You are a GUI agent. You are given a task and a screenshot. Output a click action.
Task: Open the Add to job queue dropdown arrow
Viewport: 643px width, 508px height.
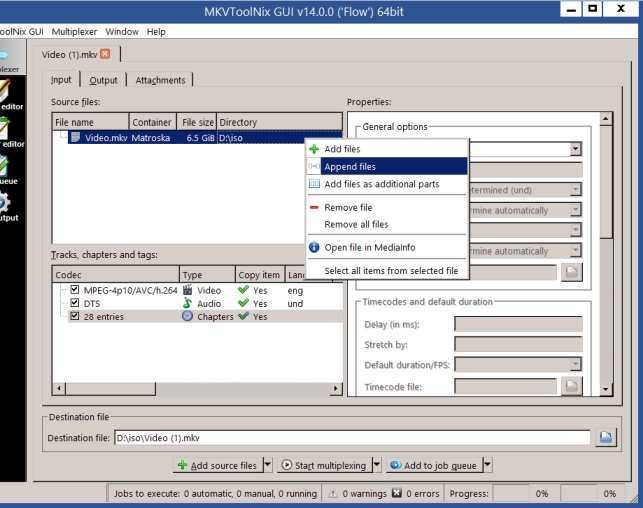(487, 465)
